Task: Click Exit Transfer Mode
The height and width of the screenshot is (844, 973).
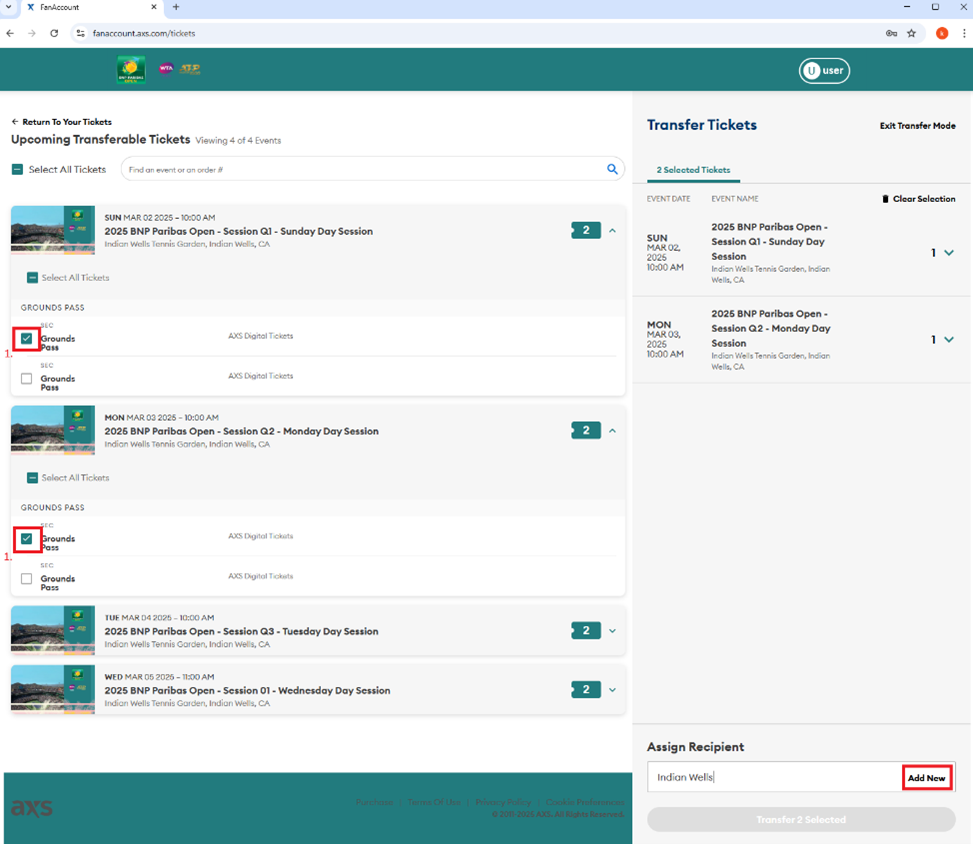Action: (917, 126)
